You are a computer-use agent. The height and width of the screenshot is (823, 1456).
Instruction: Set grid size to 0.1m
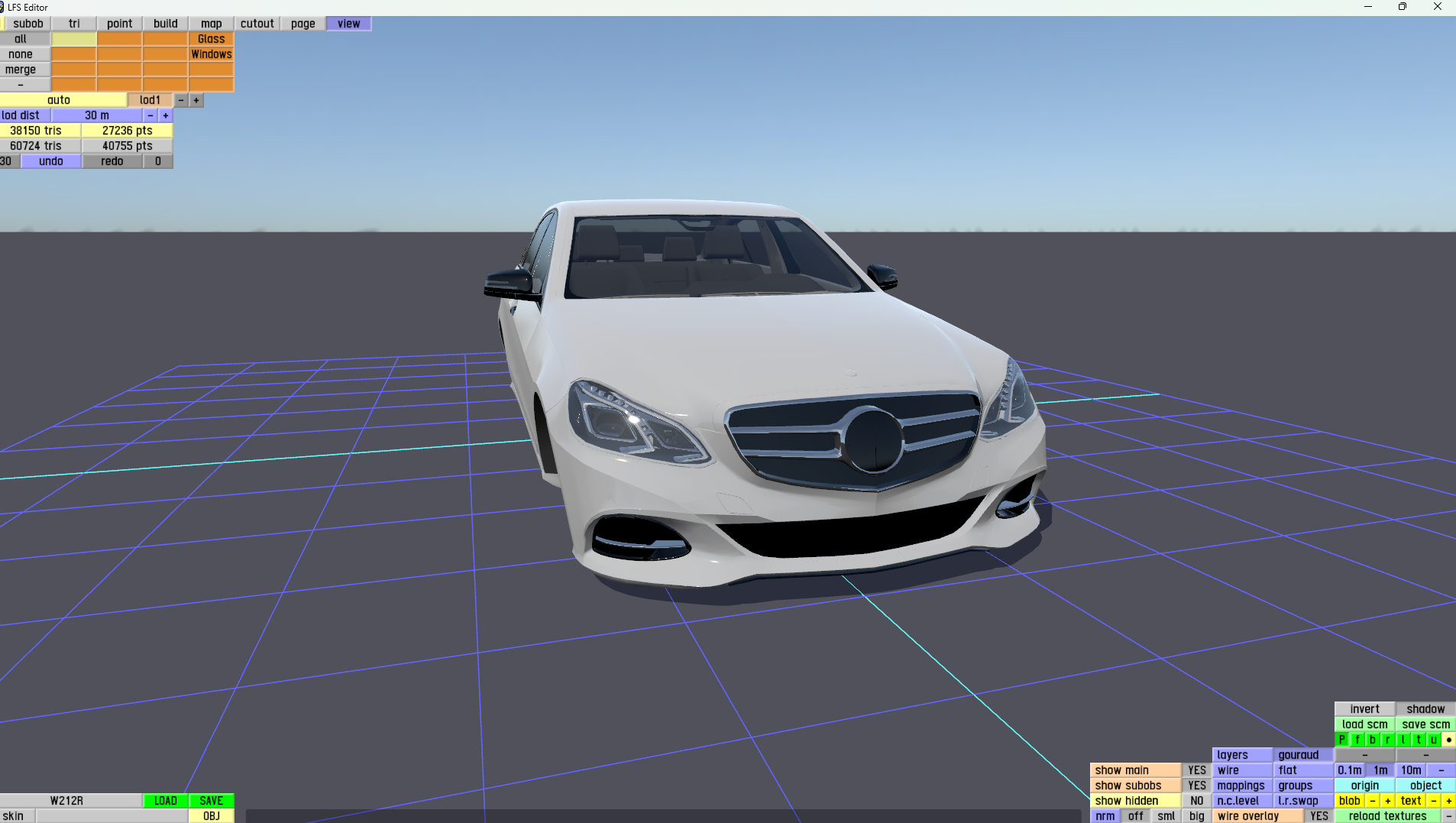1350,770
